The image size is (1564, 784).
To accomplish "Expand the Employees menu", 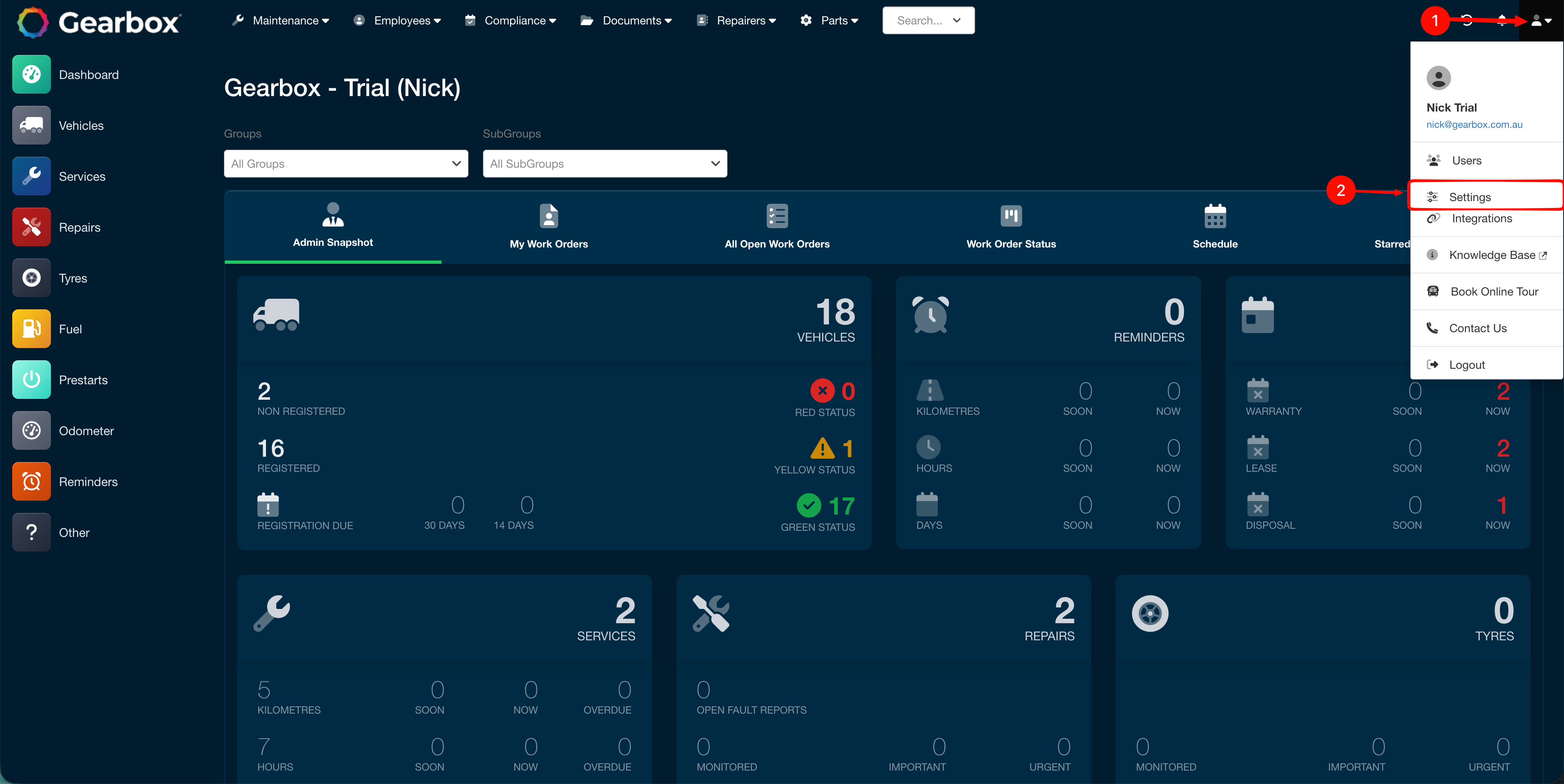I will pyautogui.click(x=398, y=21).
